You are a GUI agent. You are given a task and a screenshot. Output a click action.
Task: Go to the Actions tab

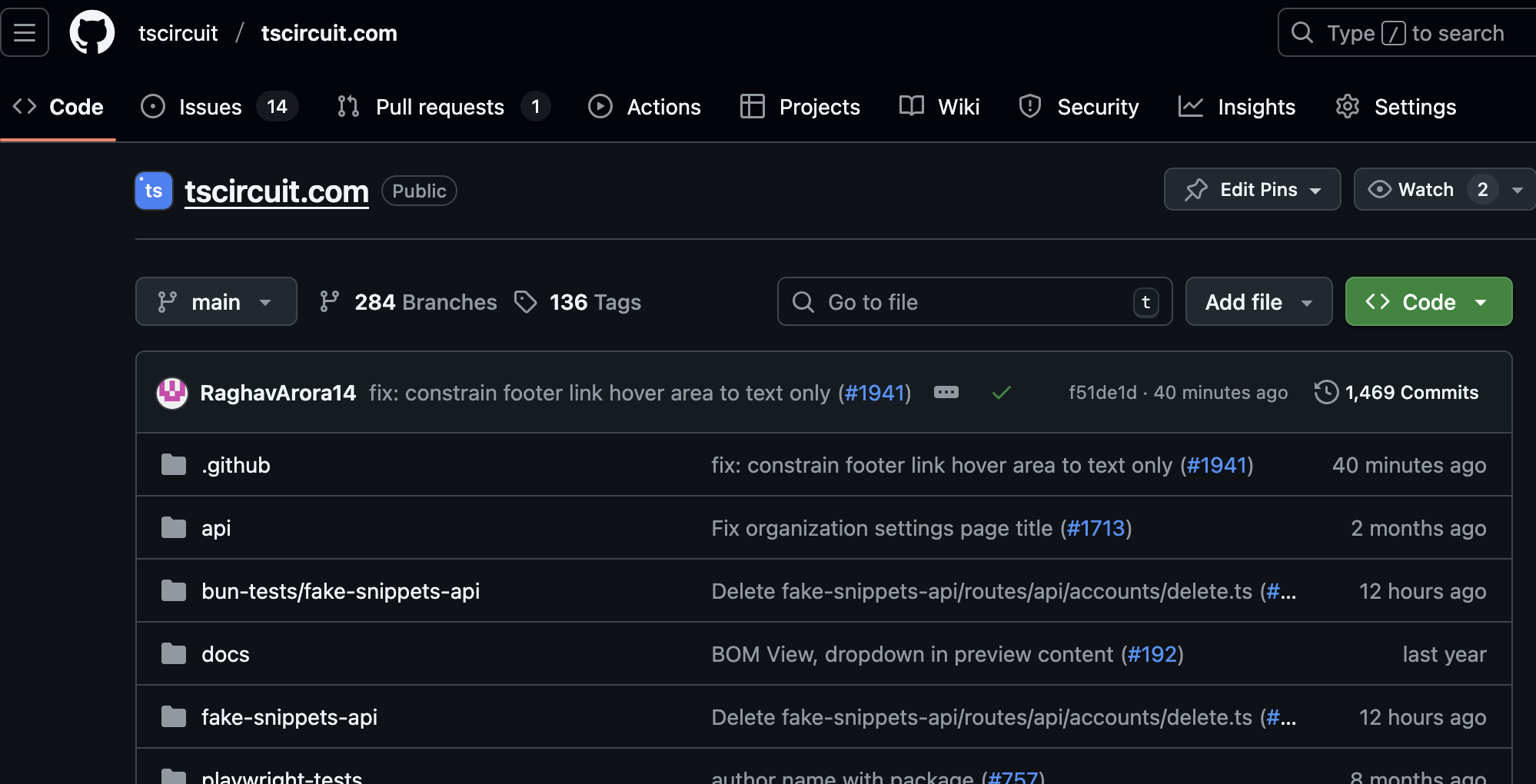click(663, 107)
